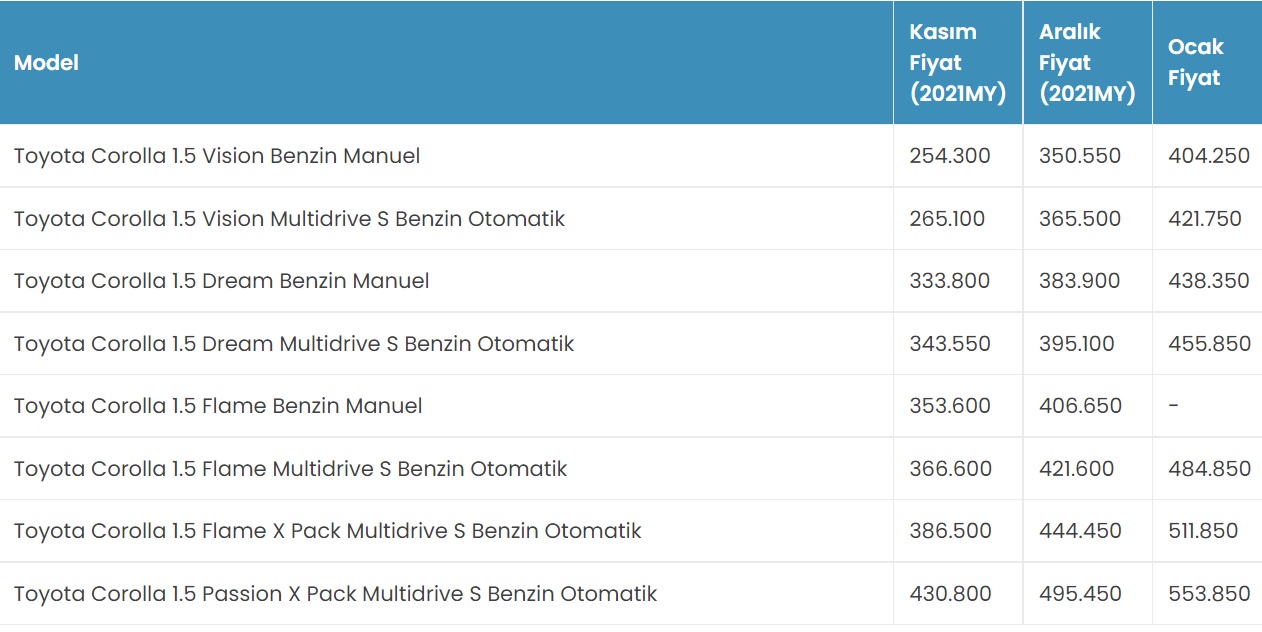Screen dimensions: 1262x632
Task: Click the 386.500 Kasım price cell
Action: [x=949, y=531]
